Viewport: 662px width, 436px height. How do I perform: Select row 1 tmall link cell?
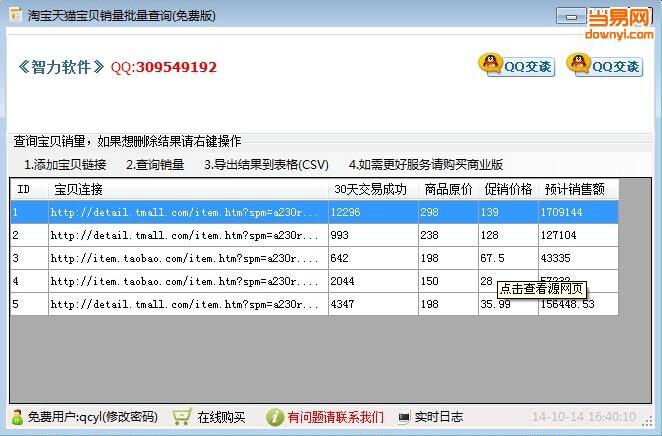(188, 212)
